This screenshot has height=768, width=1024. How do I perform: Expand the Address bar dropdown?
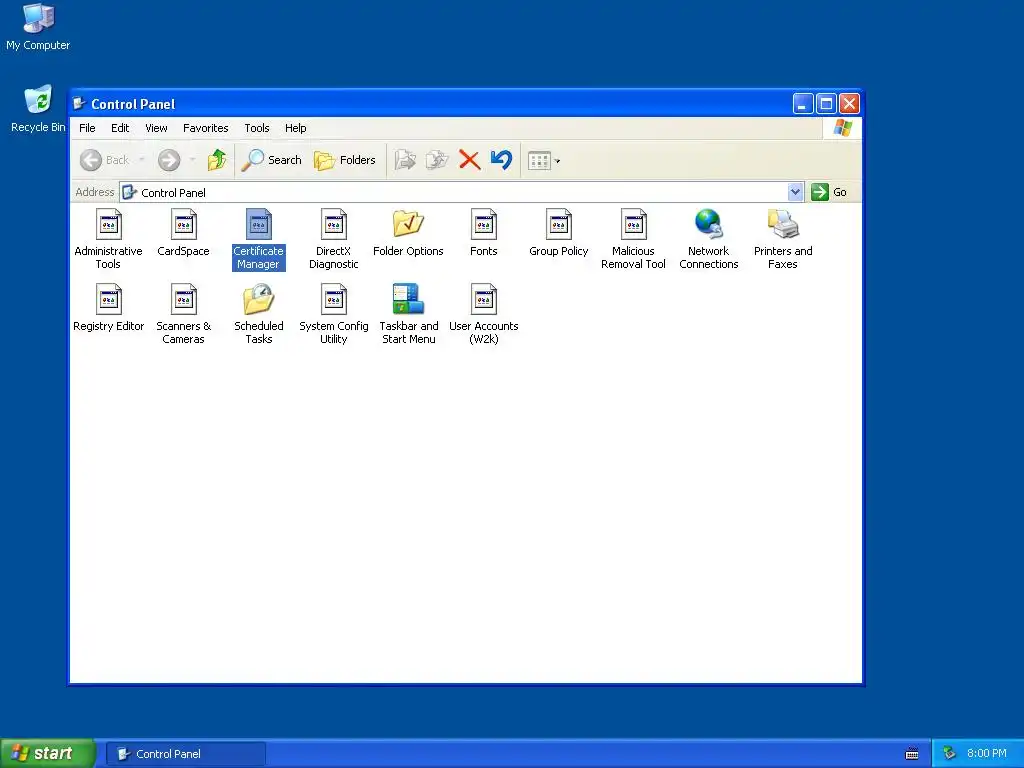tap(795, 192)
